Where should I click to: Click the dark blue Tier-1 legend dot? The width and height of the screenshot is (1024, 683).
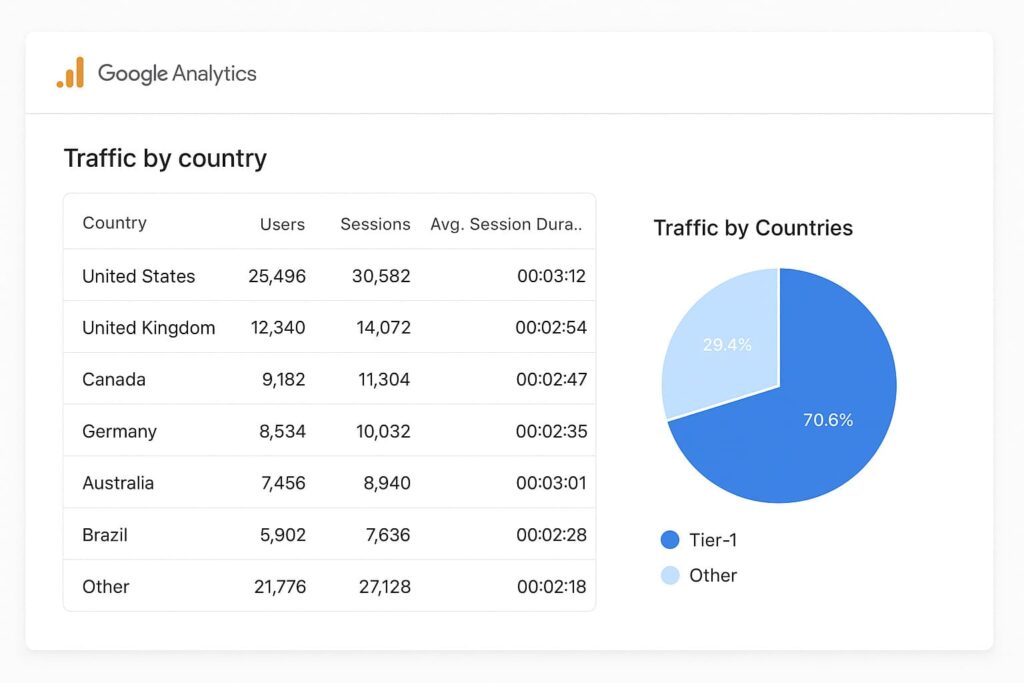pyautogui.click(x=670, y=540)
